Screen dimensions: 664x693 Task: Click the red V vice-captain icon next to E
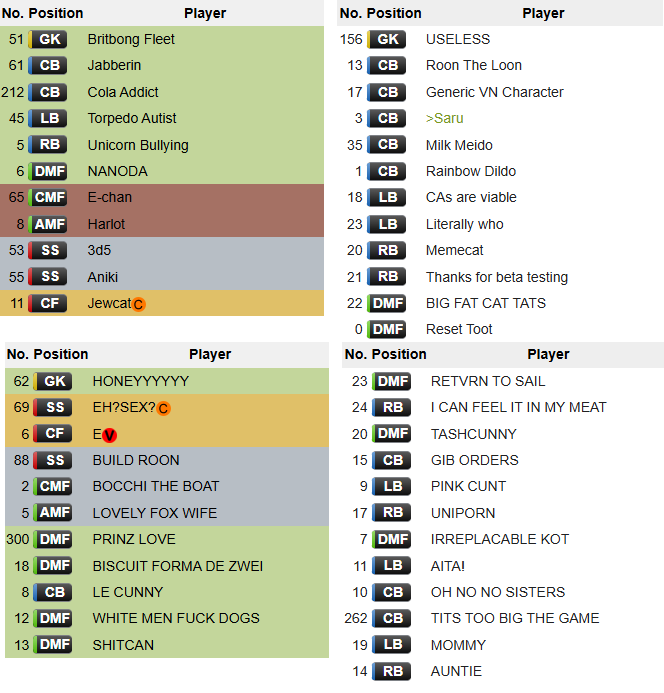click(x=109, y=435)
